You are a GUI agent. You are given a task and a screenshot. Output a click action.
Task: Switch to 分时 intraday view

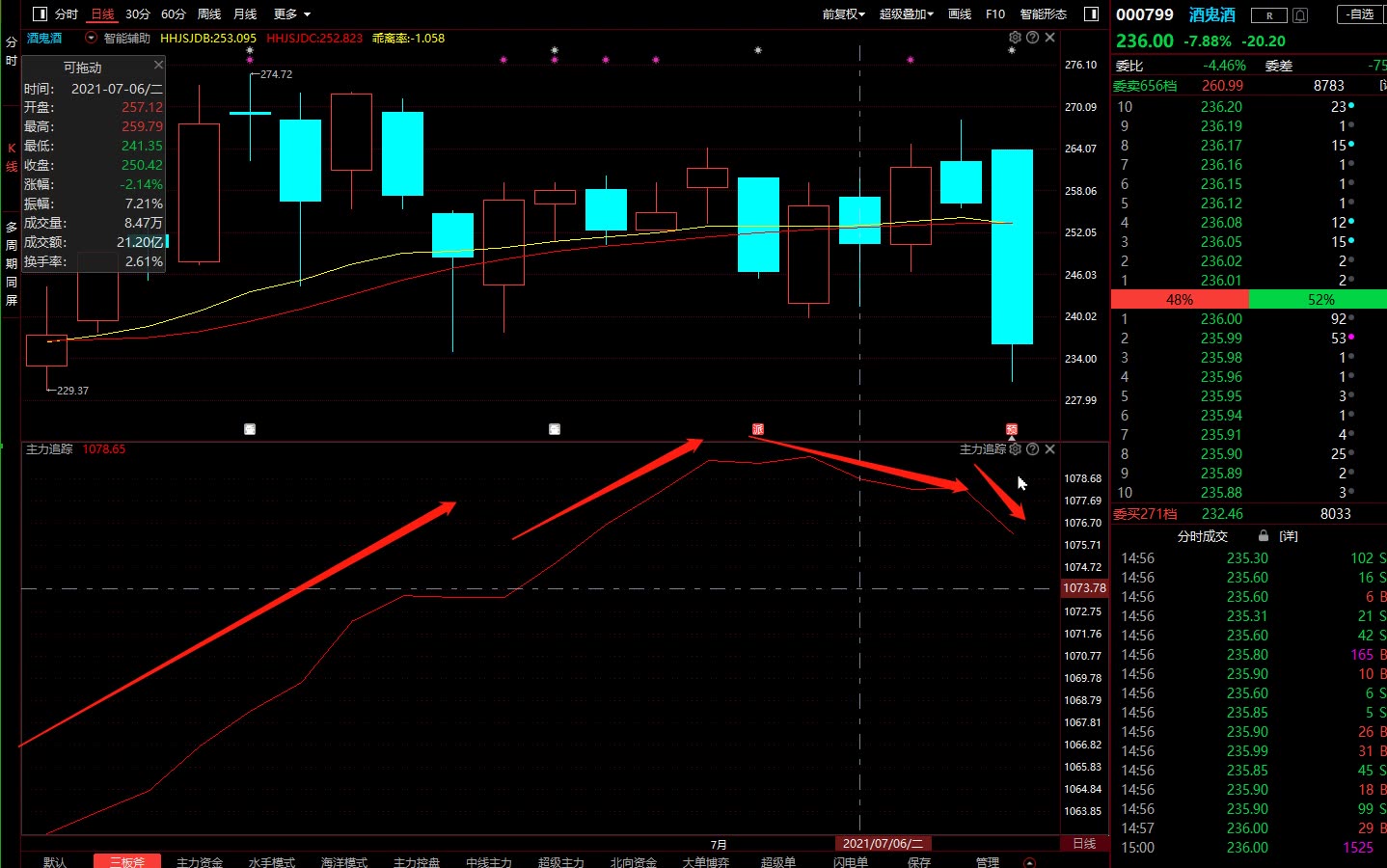pyautogui.click(x=66, y=14)
